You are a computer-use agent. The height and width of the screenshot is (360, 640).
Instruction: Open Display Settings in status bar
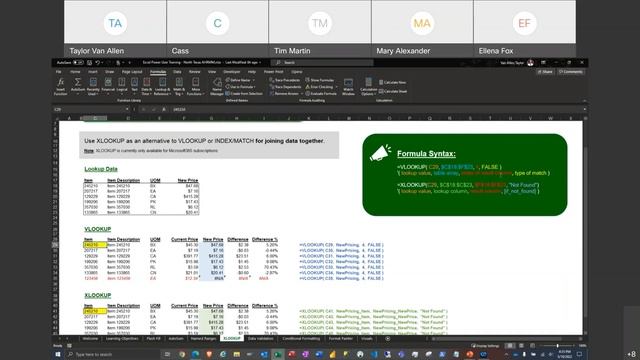485,346
